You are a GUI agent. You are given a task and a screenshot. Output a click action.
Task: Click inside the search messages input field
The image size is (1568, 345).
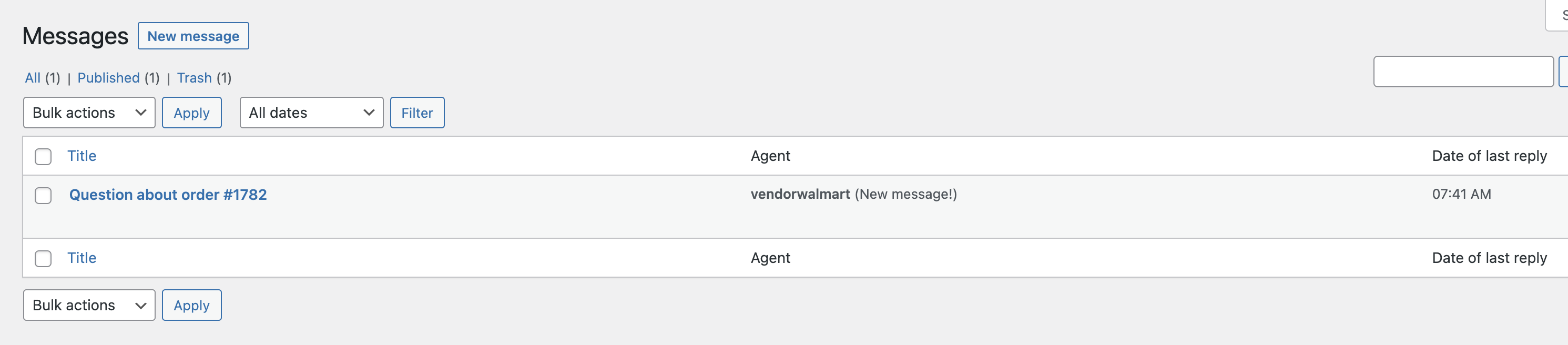coord(1463,71)
